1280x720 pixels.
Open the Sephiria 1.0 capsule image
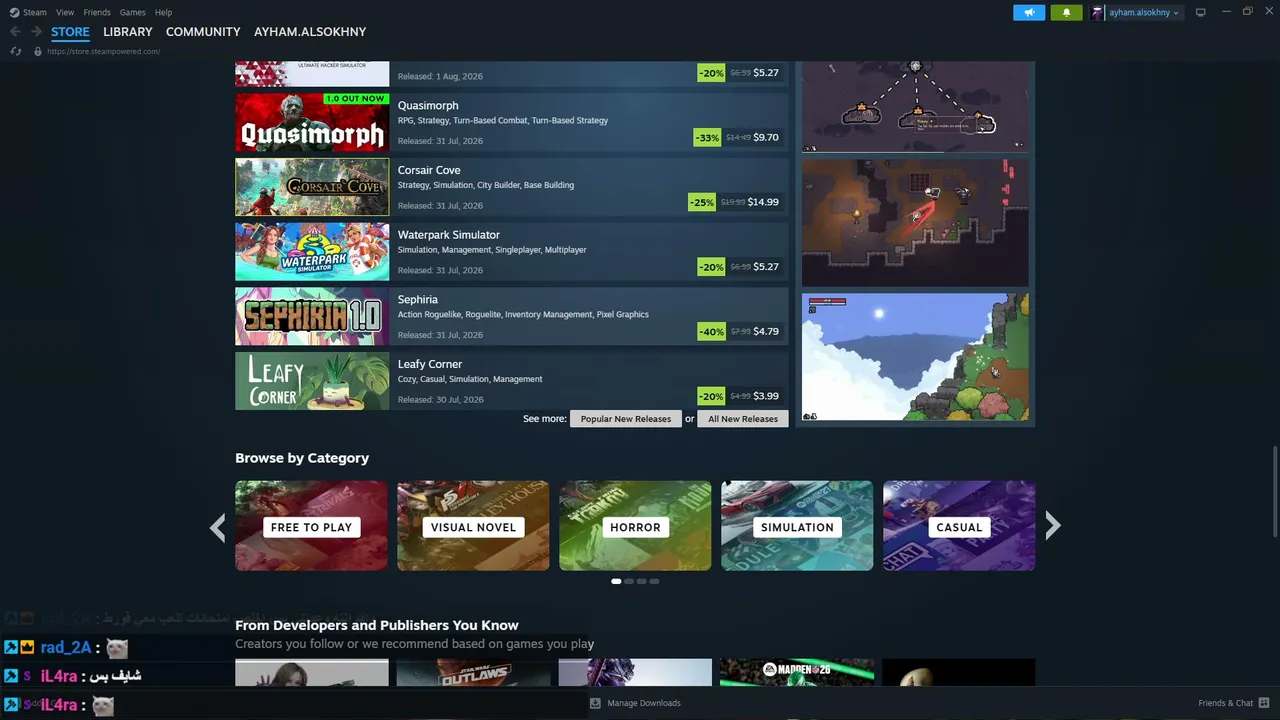[312, 316]
